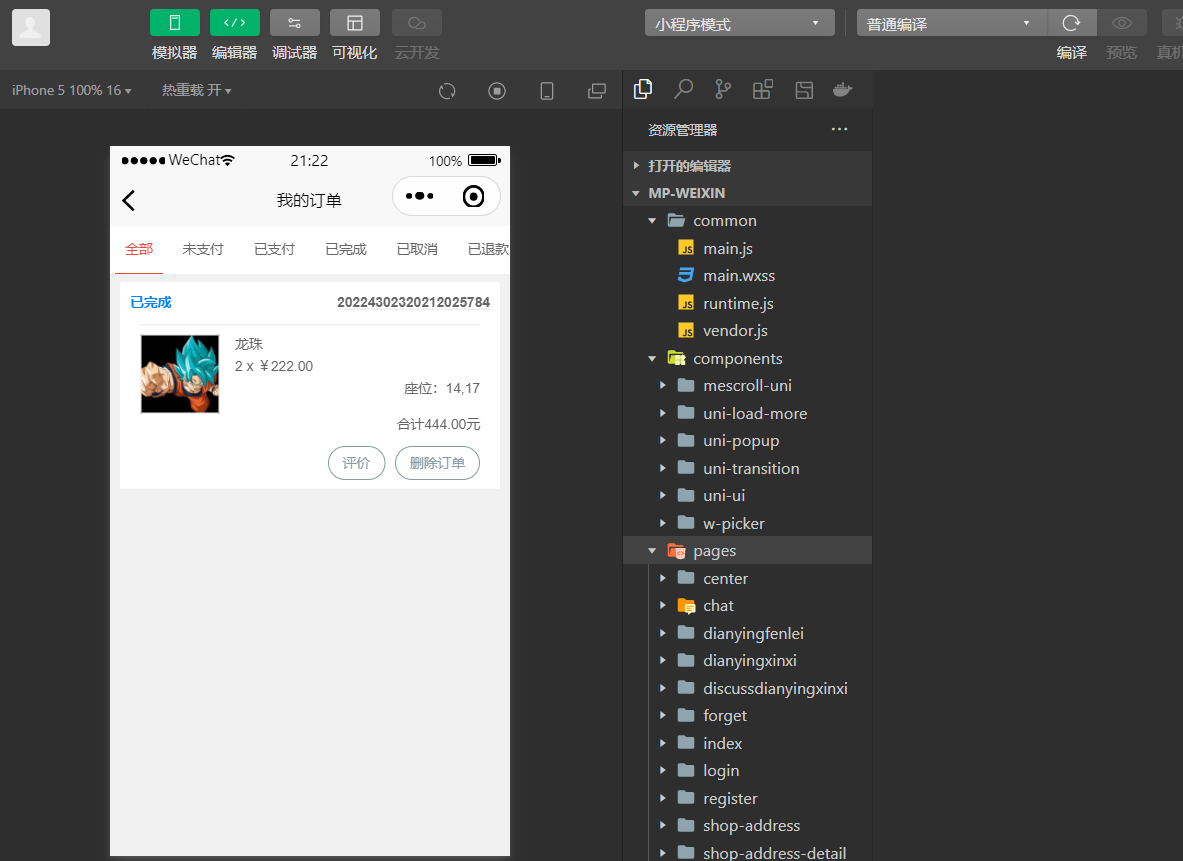
Task: Toggle the simulator panel button
Action: pos(174,23)
